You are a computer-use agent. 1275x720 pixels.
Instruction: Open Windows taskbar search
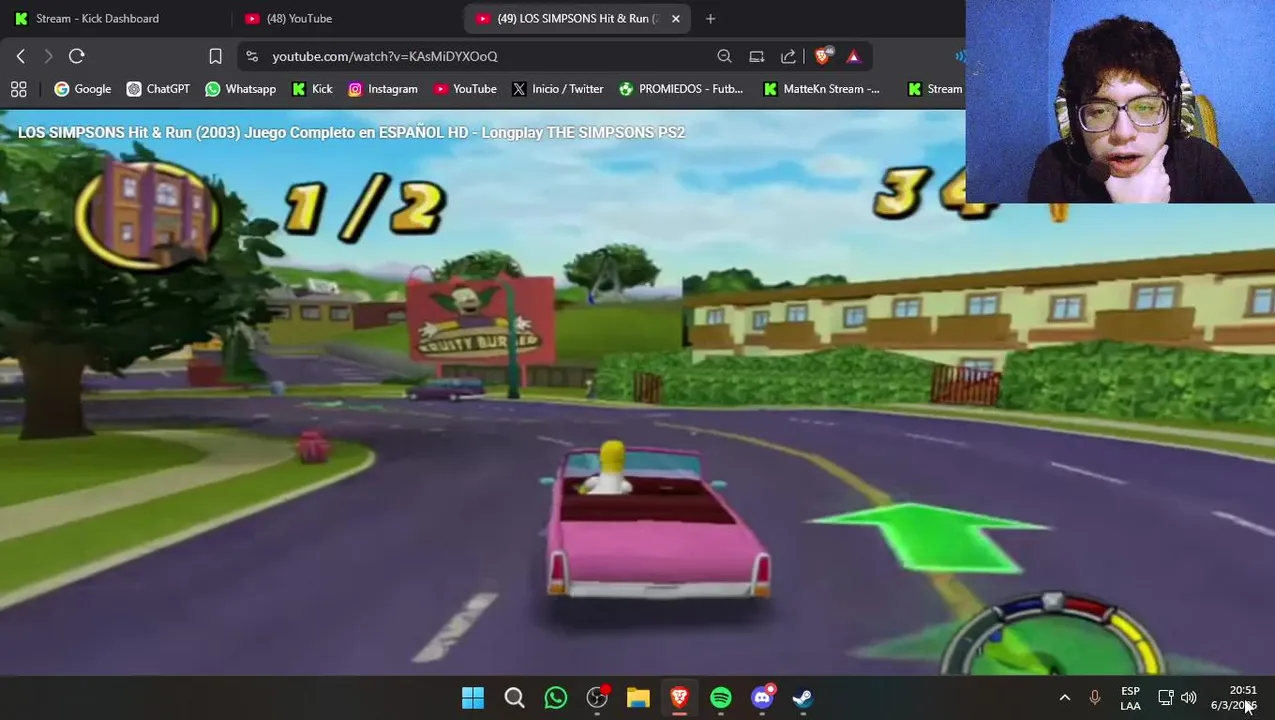514,698
